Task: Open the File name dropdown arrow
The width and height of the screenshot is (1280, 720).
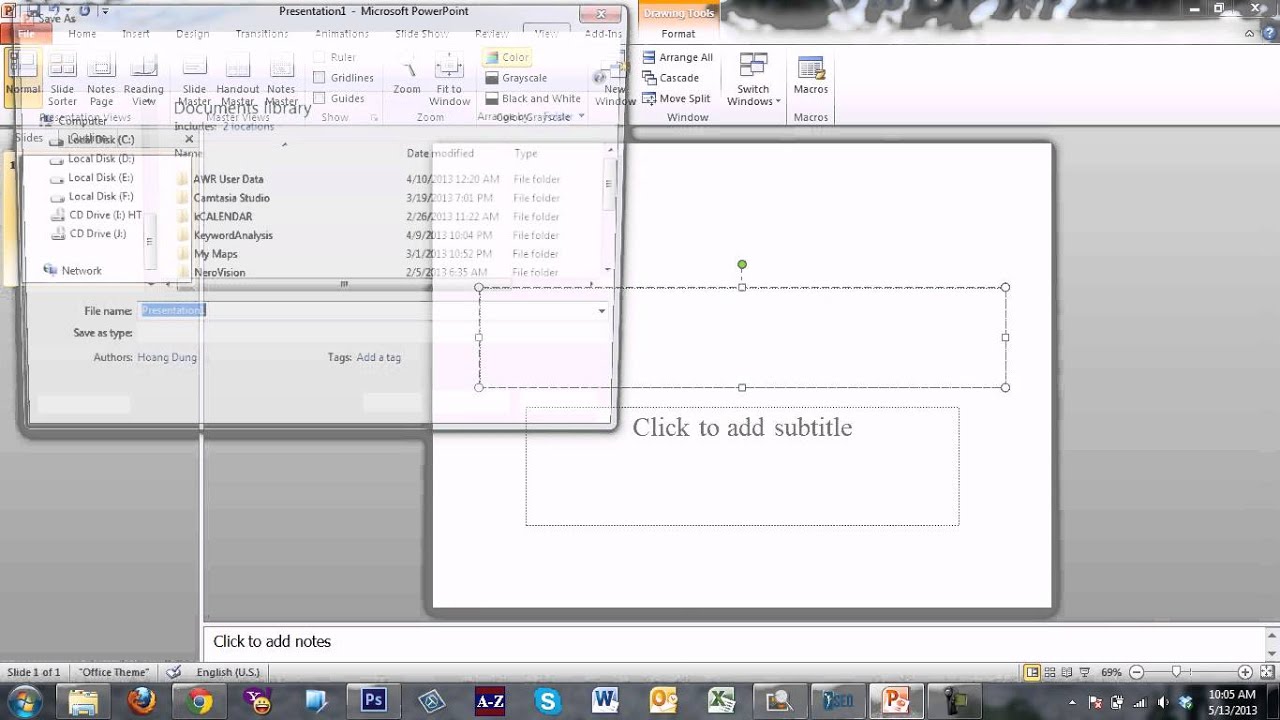Action: pos(601,311)
